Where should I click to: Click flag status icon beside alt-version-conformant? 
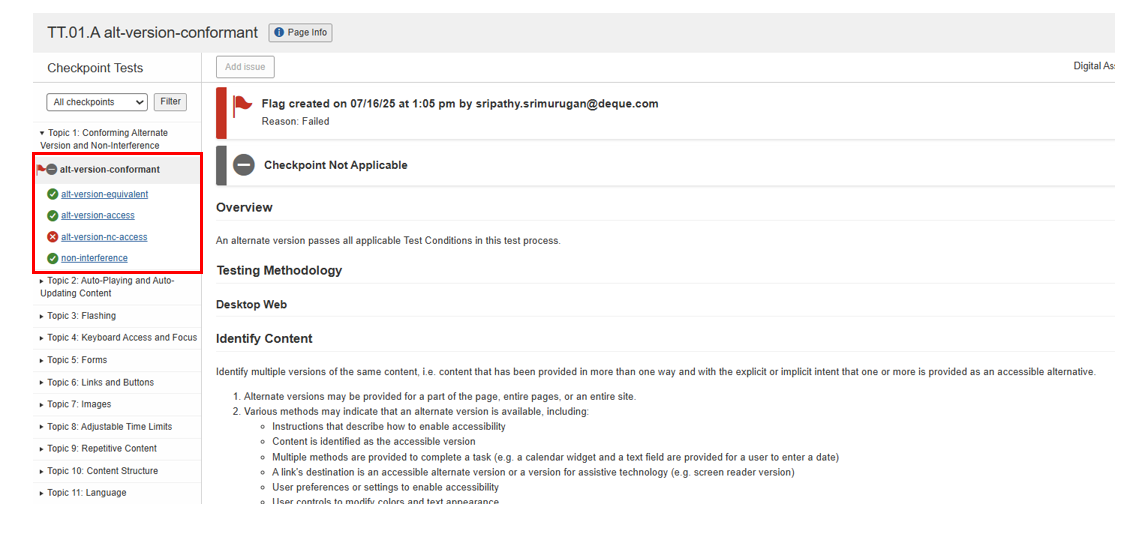(46, 170)
